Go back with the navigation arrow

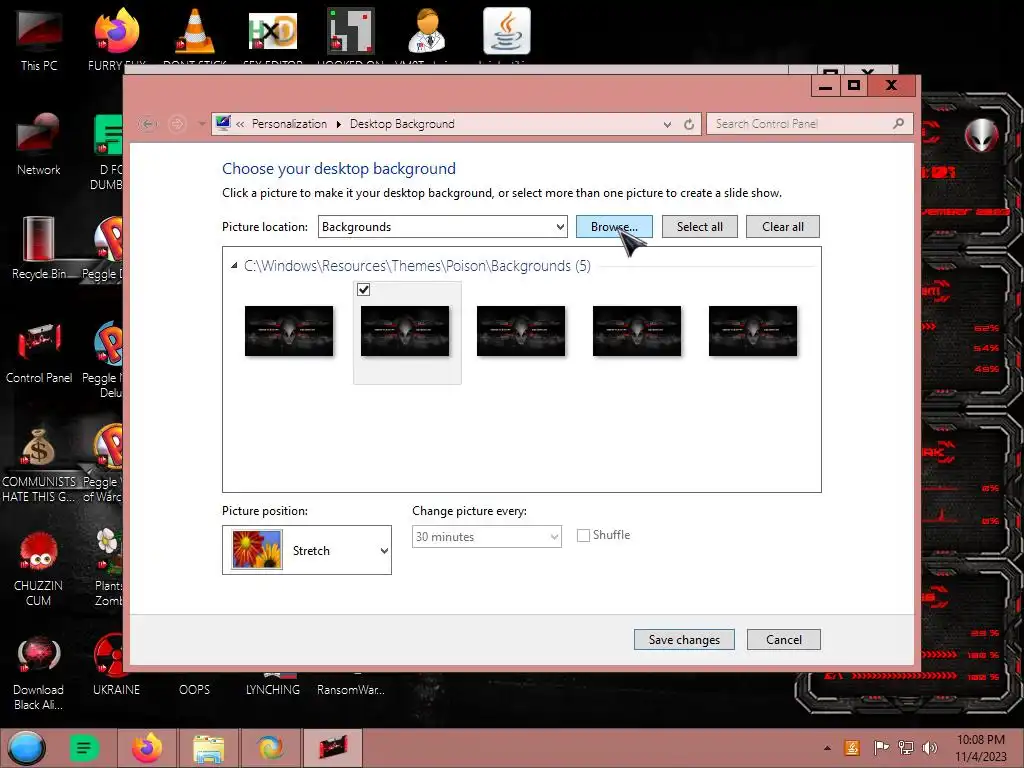tap(148, 124)
